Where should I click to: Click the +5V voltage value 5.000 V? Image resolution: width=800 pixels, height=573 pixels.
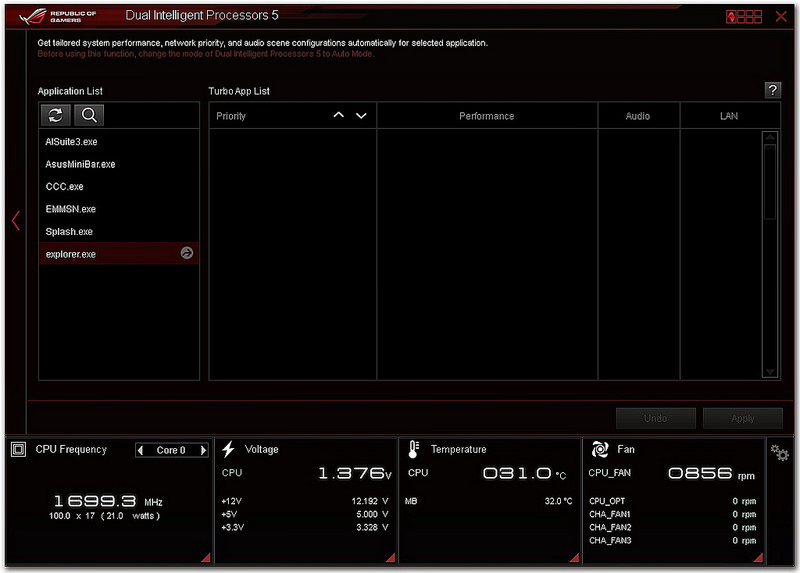coord(372,514)
